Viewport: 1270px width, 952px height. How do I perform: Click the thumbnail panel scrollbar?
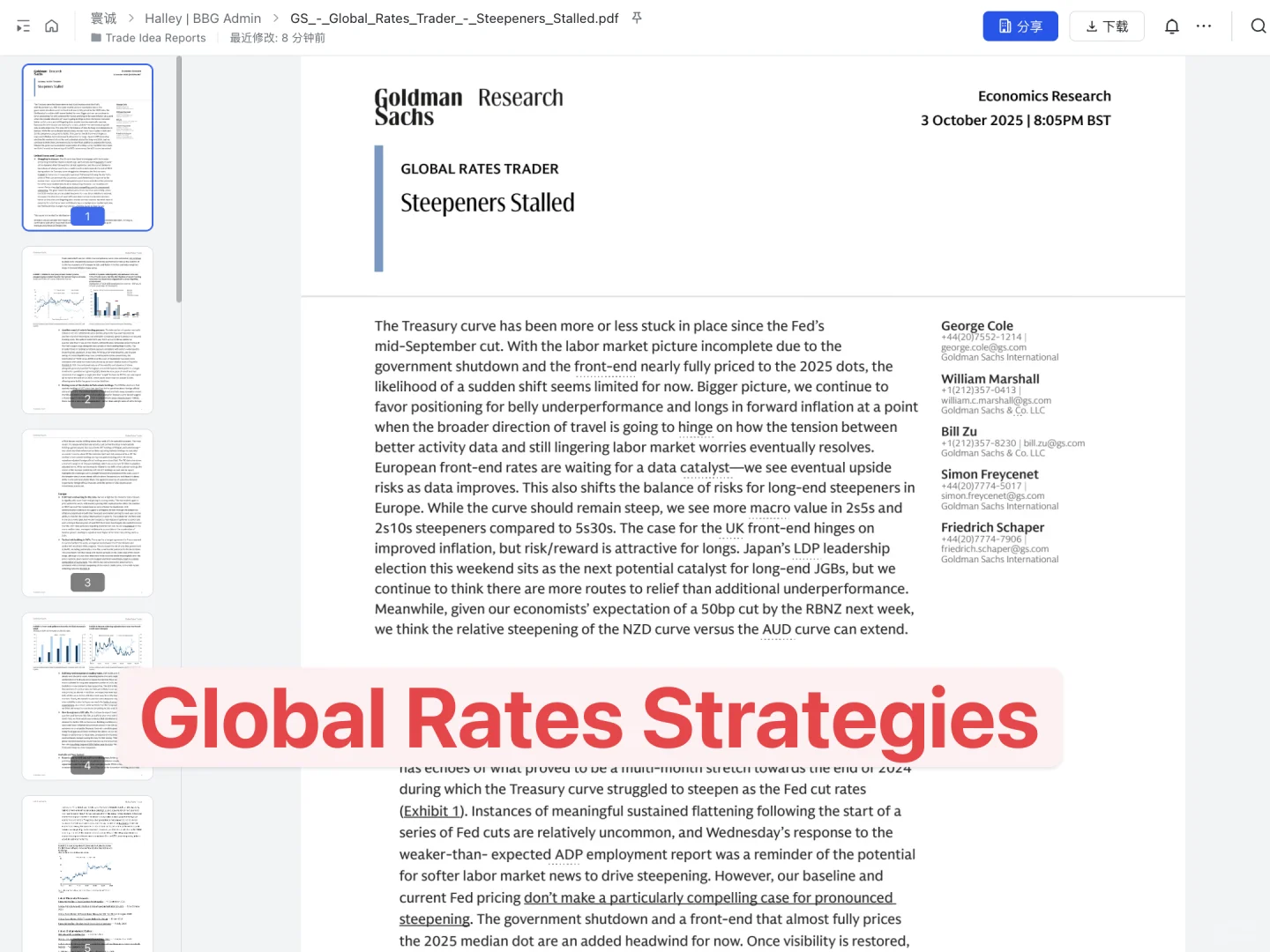[x=179, y=180]
